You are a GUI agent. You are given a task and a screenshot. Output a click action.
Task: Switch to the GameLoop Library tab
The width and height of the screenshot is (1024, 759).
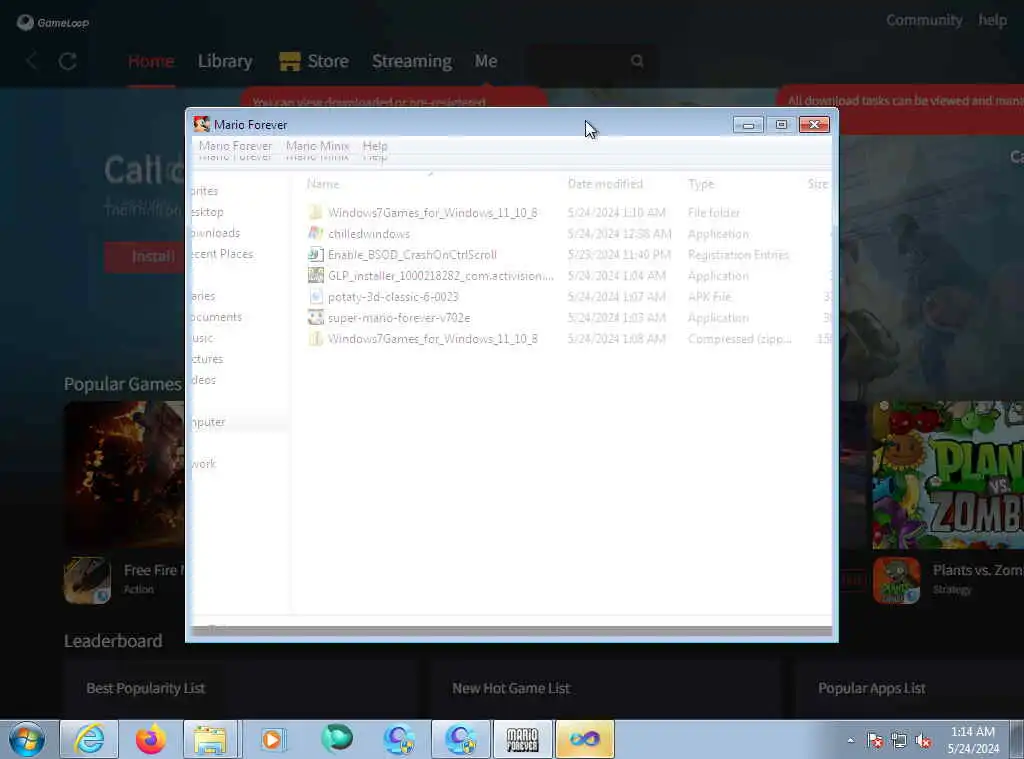(225, 61)
